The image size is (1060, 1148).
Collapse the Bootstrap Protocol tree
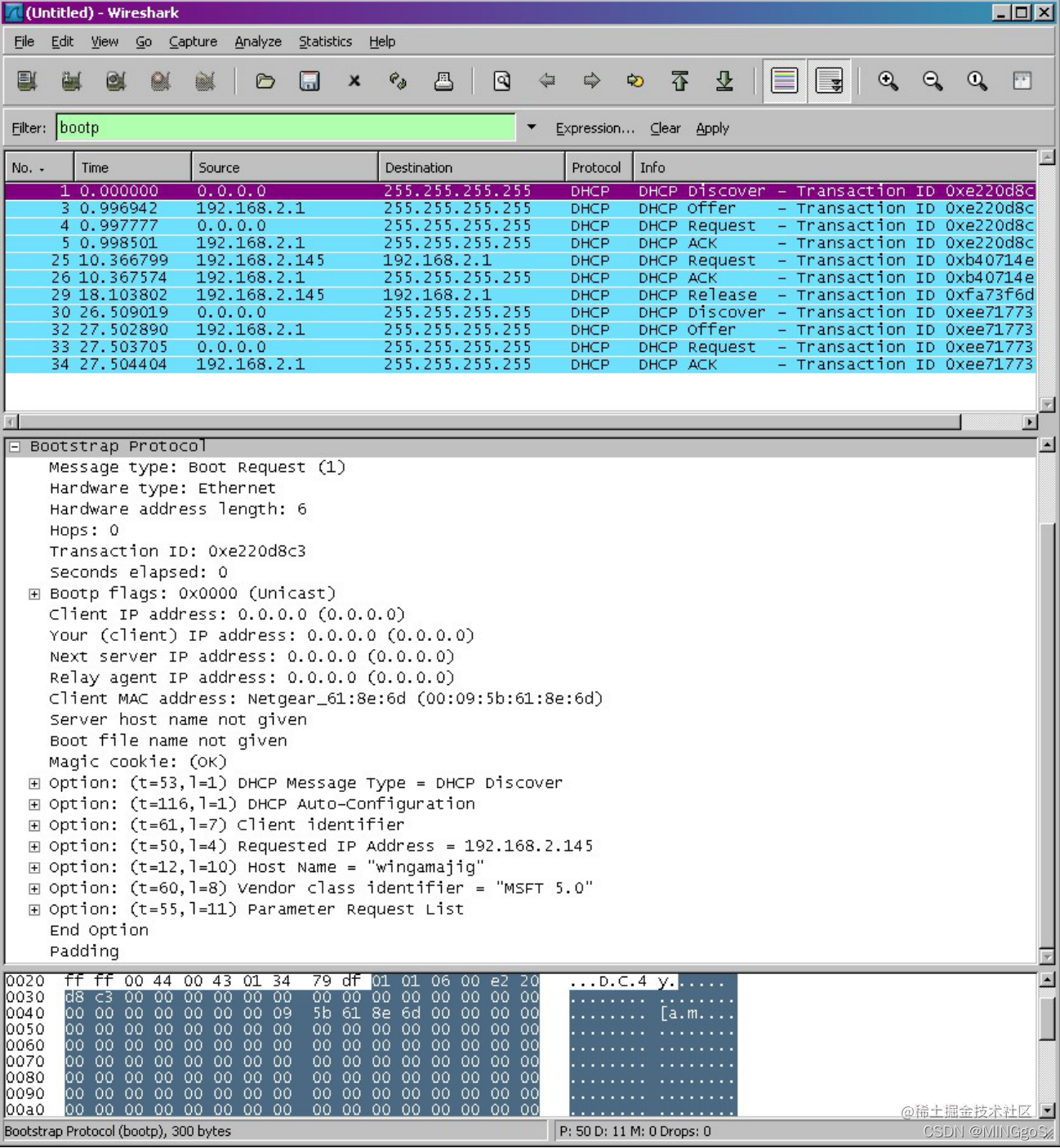14,446
